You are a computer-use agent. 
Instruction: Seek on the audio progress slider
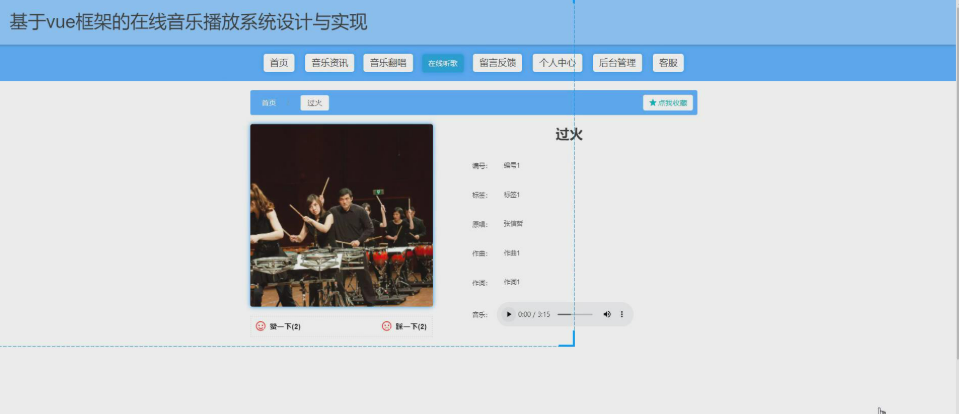click(575, 314)
